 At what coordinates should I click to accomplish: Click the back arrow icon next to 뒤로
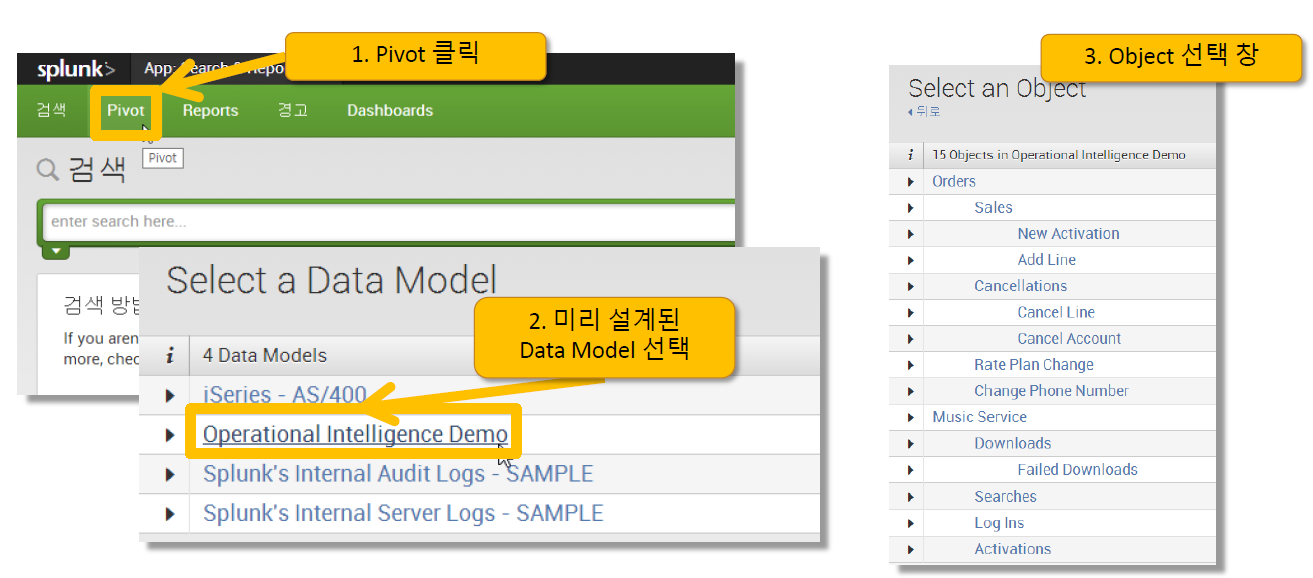point(911,109)
